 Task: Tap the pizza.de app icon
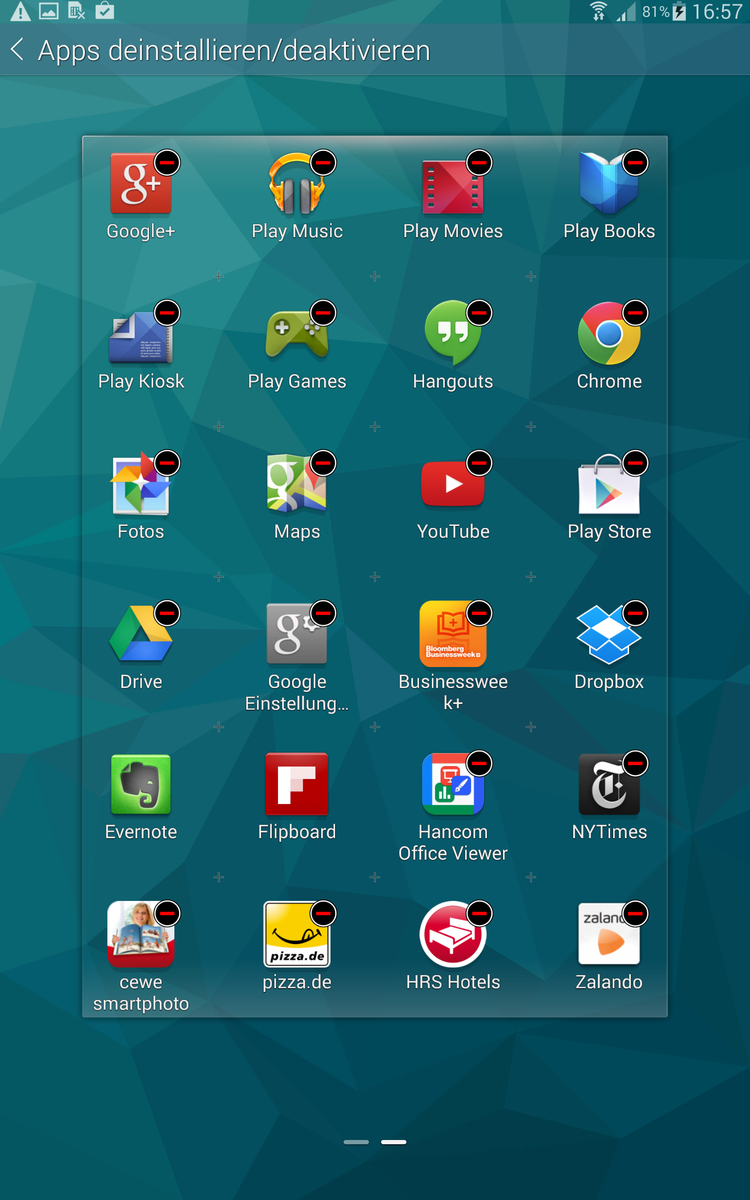point(297,935)
